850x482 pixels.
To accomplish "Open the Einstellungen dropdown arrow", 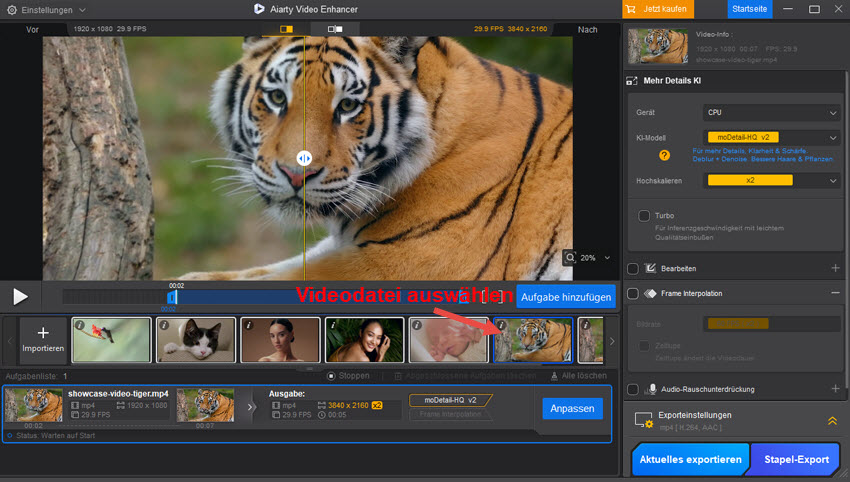I will click(x=82, y=10).
